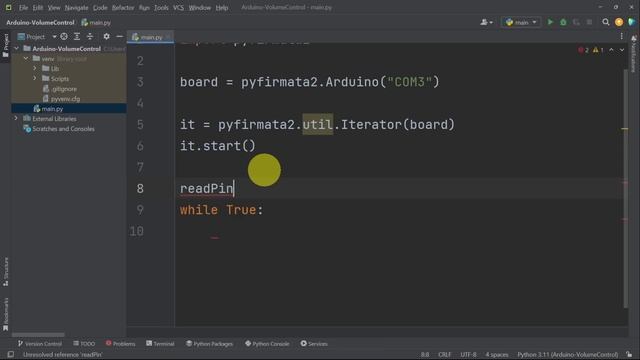Open the Run menu
This screenshot has width=640, height=360.
tap(144, 7)
